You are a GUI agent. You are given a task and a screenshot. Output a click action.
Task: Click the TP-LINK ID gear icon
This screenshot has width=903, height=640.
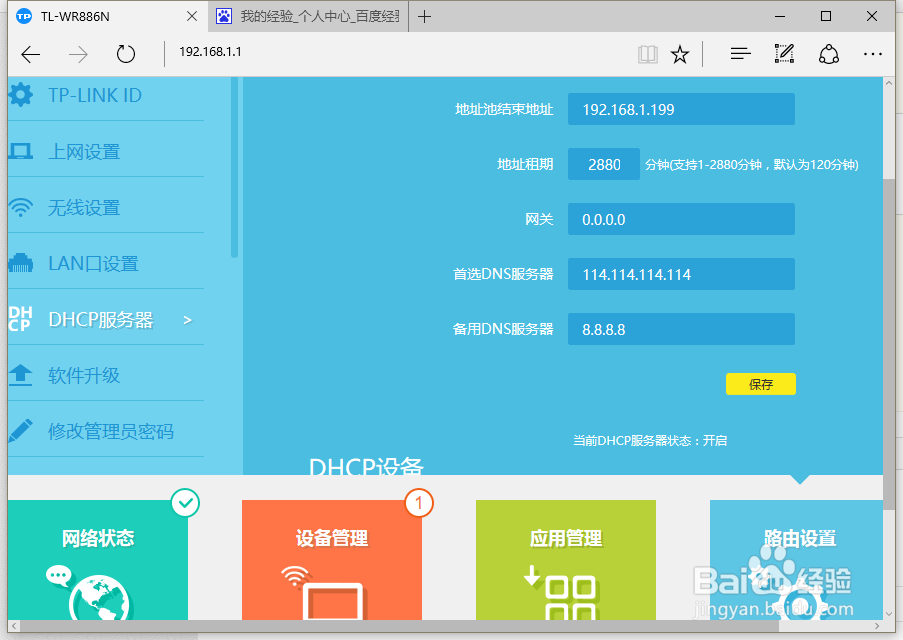21,94
